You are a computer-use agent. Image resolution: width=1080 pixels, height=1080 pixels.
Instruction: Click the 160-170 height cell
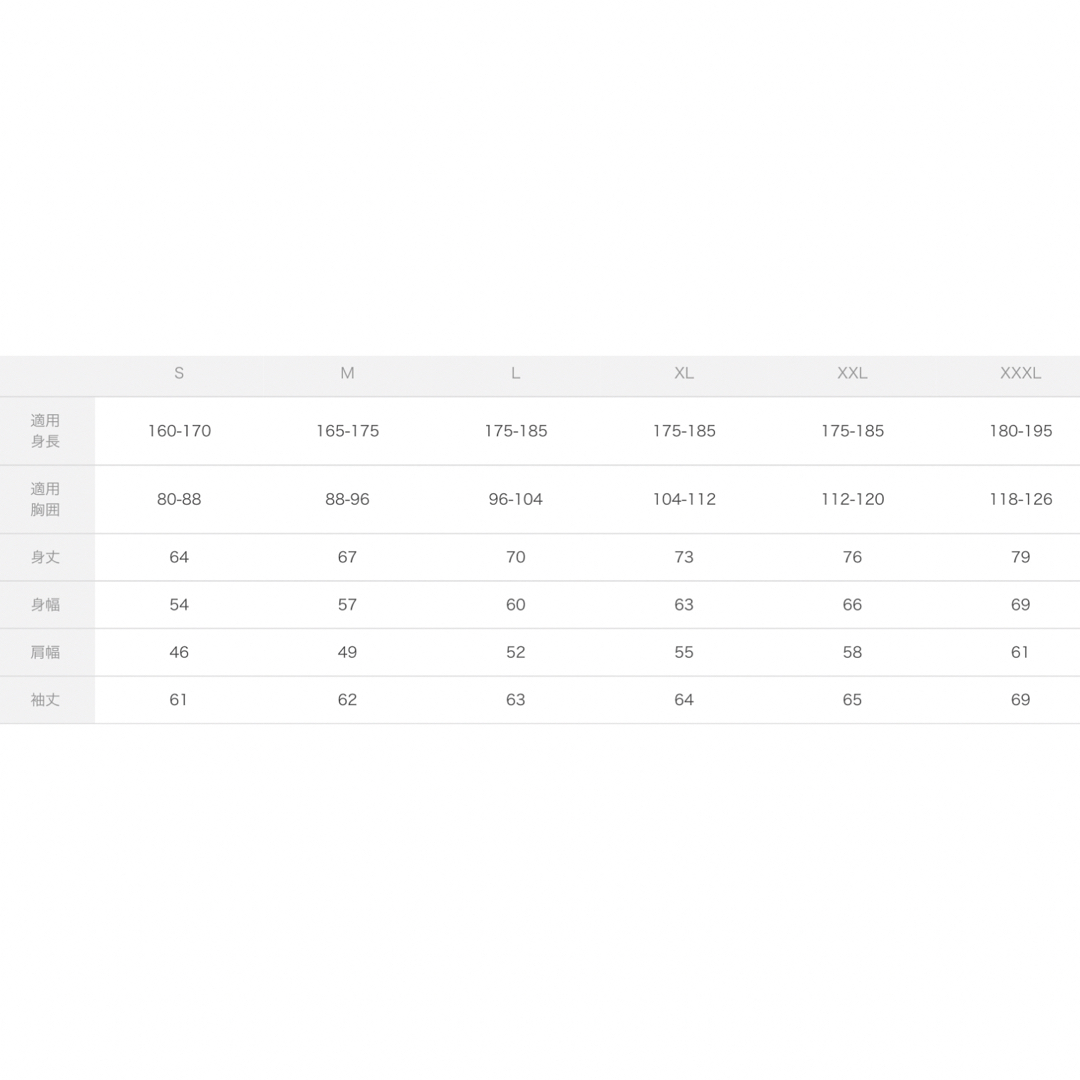click(x=179, y=431)
